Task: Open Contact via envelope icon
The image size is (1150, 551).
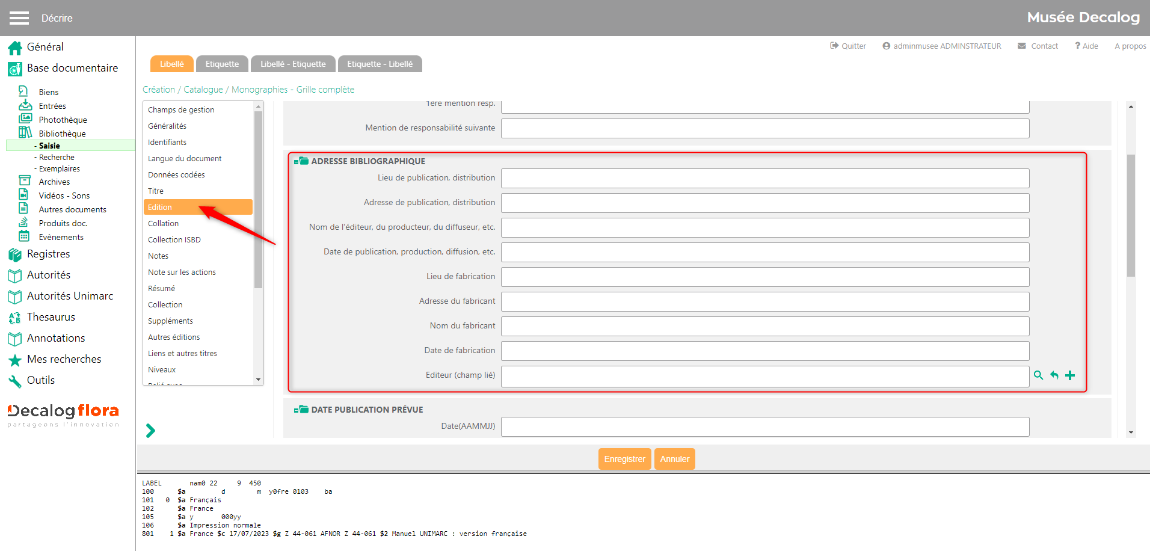Action: point(1021,46)
